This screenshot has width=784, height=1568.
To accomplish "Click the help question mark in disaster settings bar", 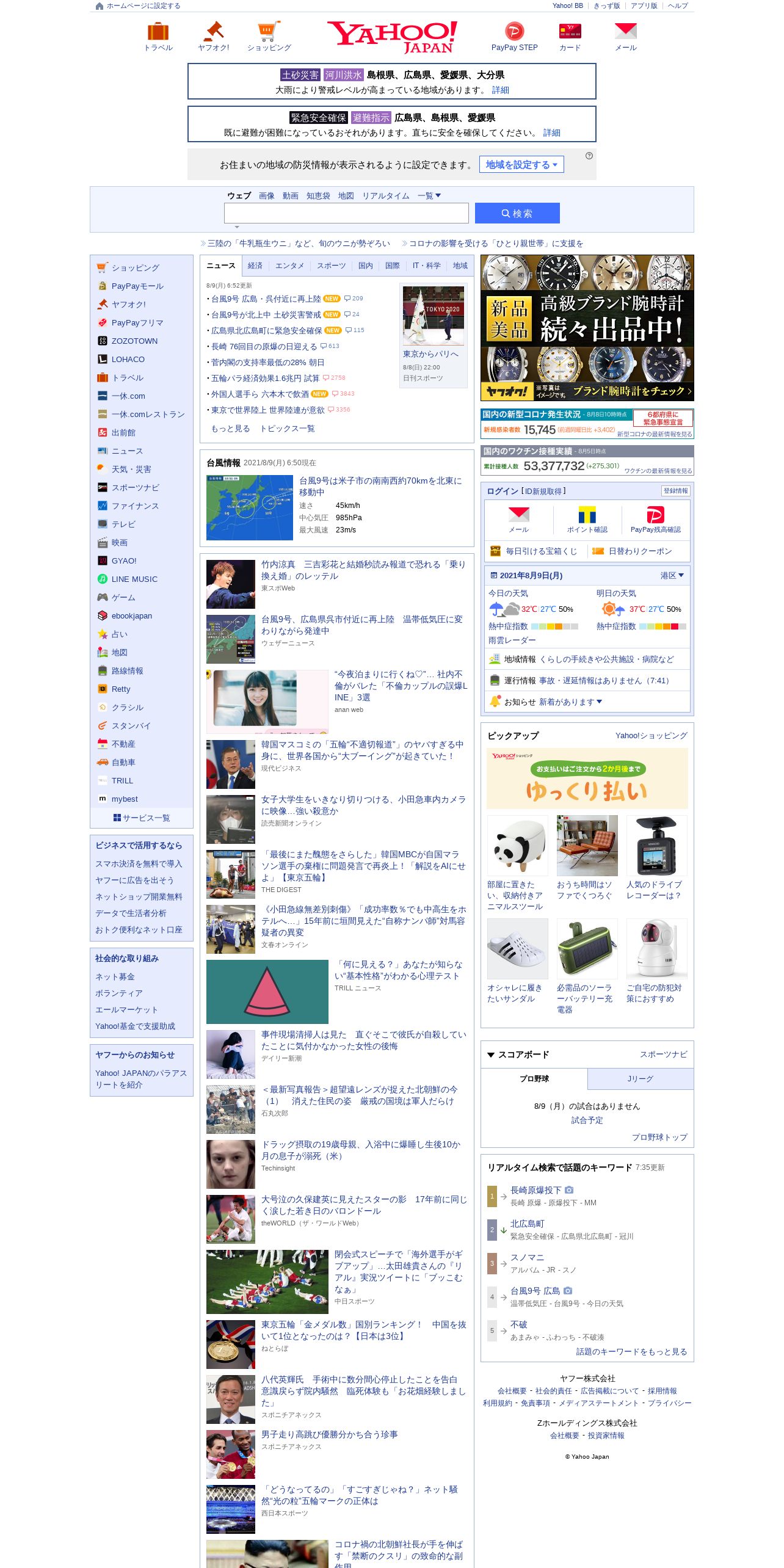I will (x=589, y=156).
